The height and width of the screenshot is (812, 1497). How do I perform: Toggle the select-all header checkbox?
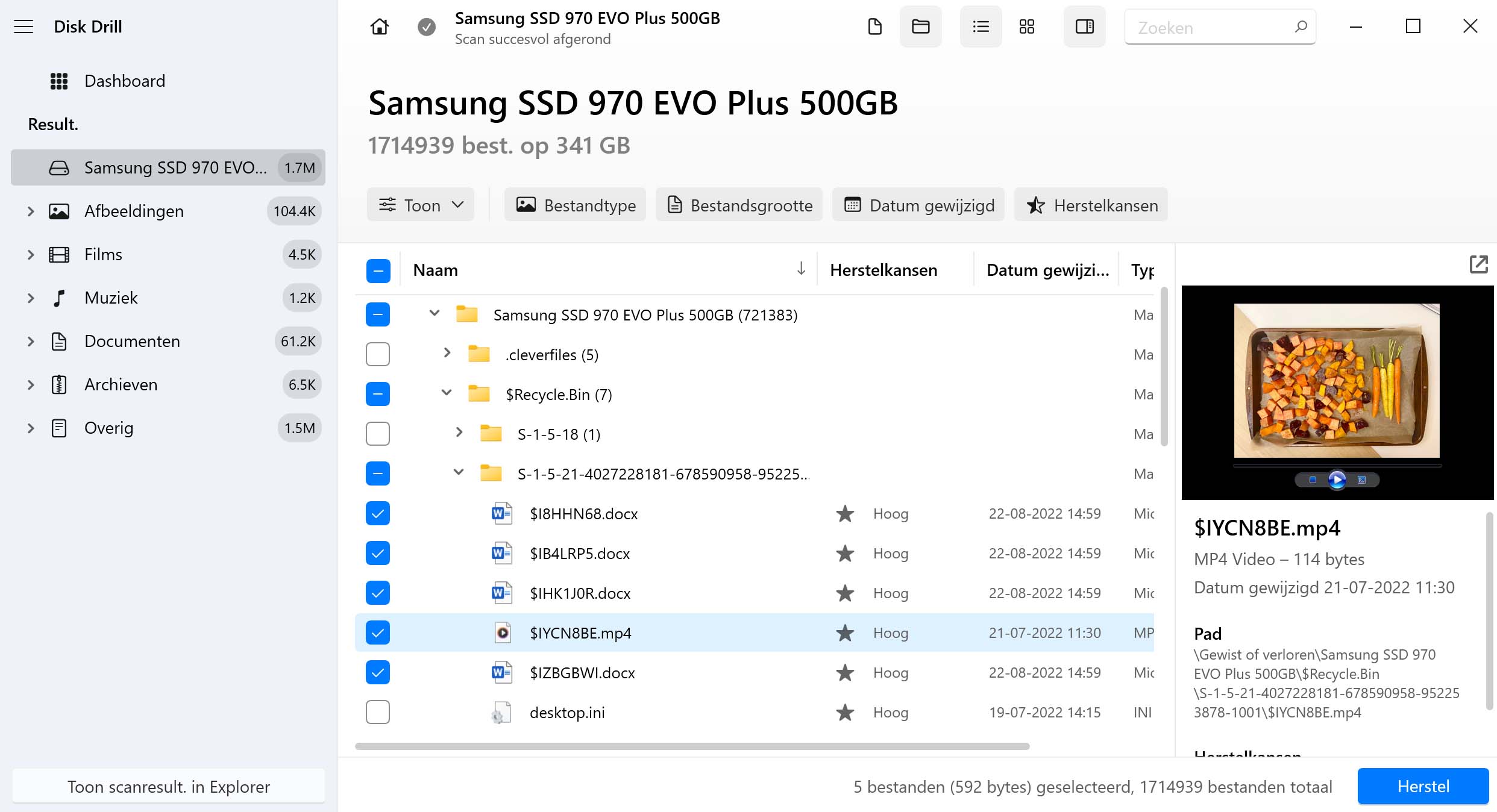378,270
